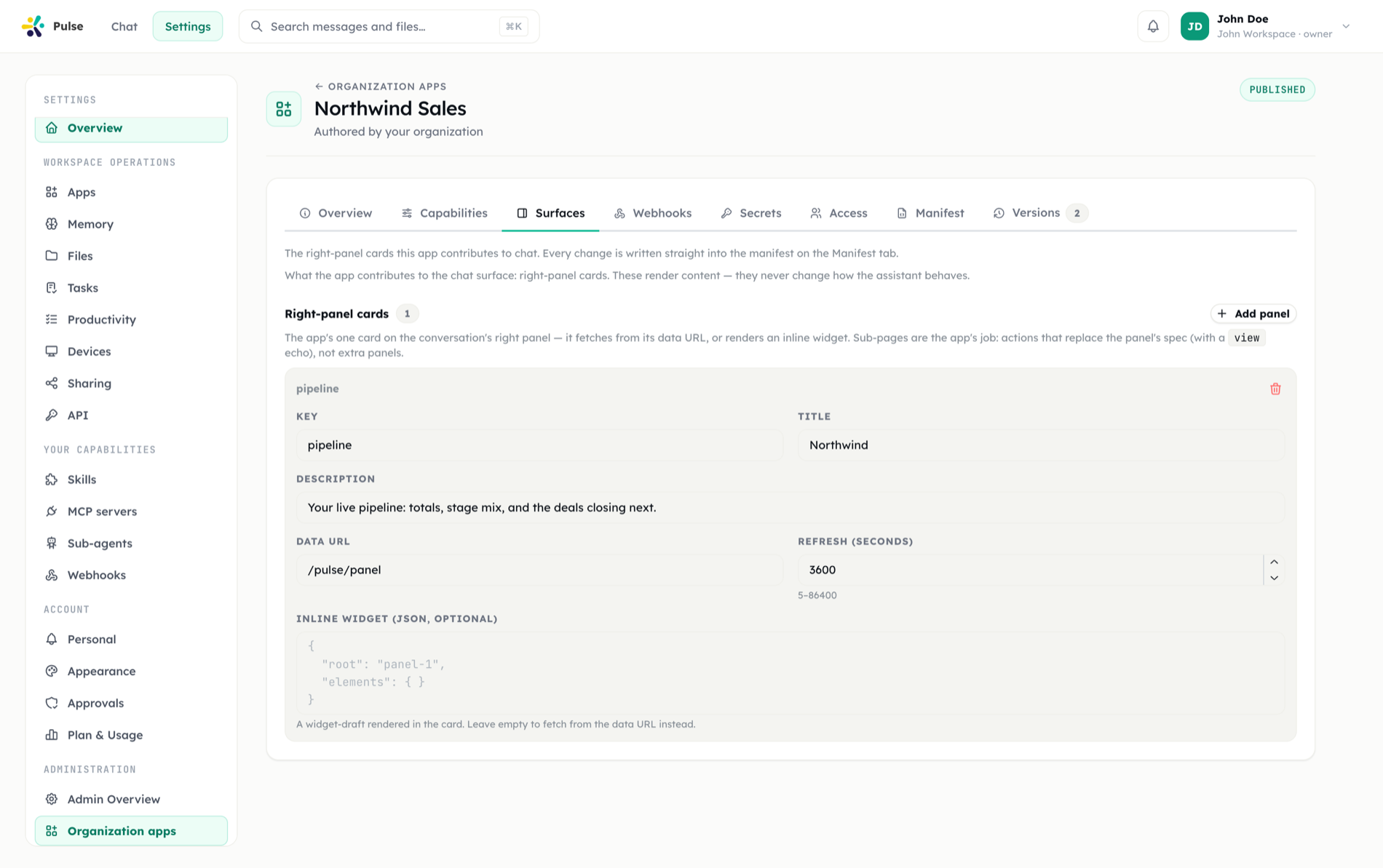
Task: Click the MCP servers plug icon
Action: click(x=52, y=511)
